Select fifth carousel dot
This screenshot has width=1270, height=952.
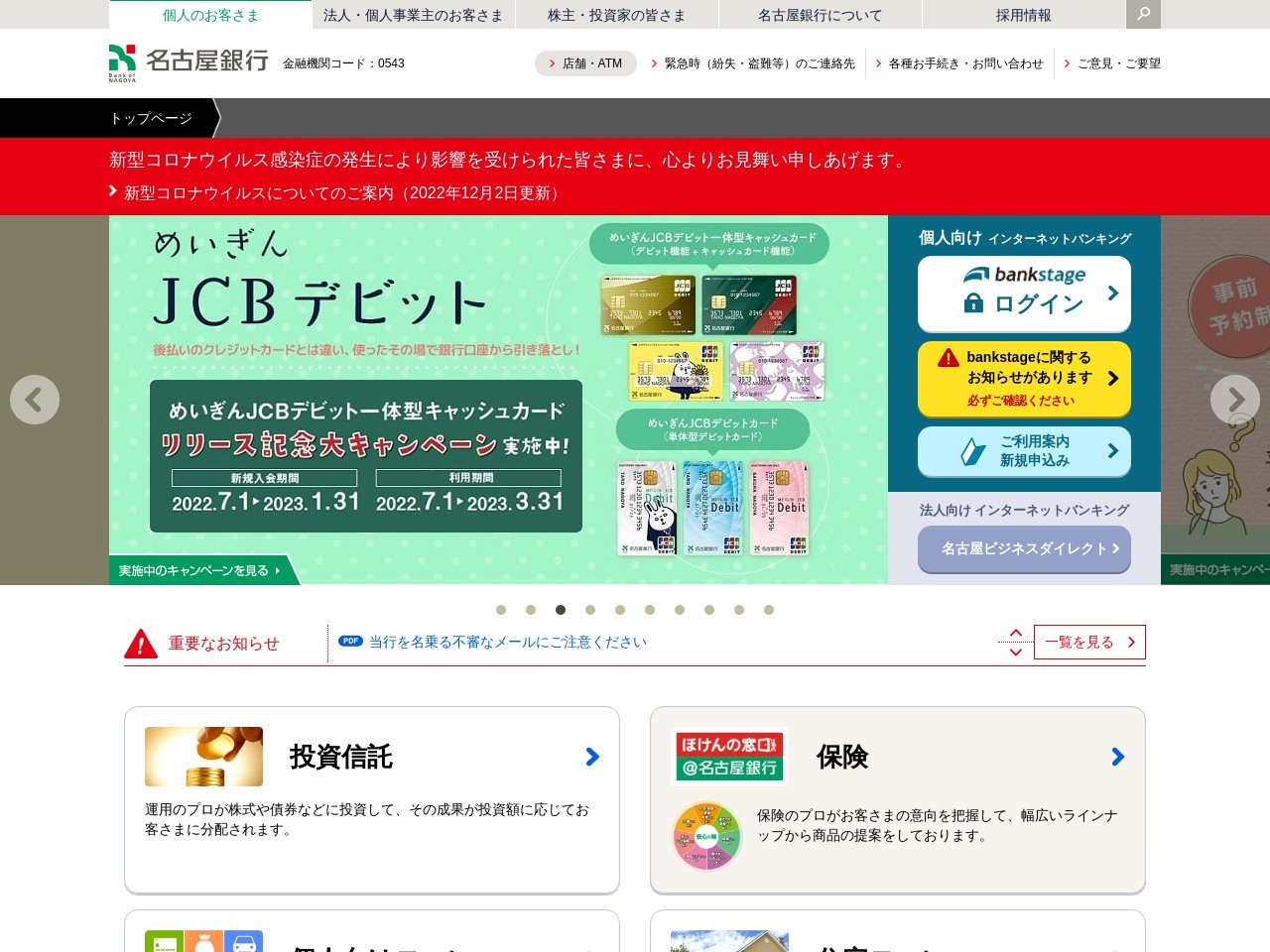pos(620,610)
